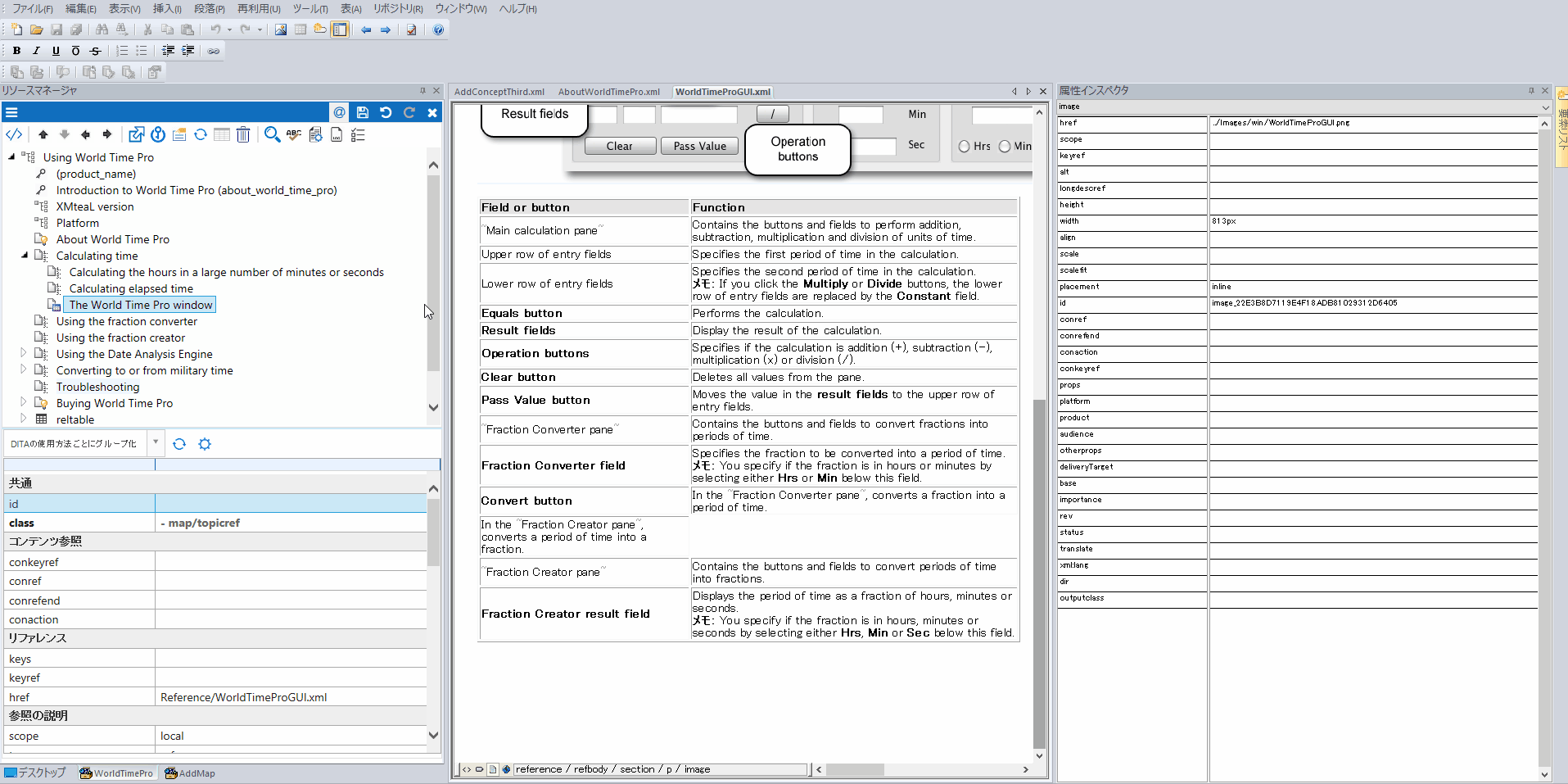This screenshot has height=784, width=1568.
Task: Open the DITA usage grouping dropdown
Action: (x=156, y=443)
